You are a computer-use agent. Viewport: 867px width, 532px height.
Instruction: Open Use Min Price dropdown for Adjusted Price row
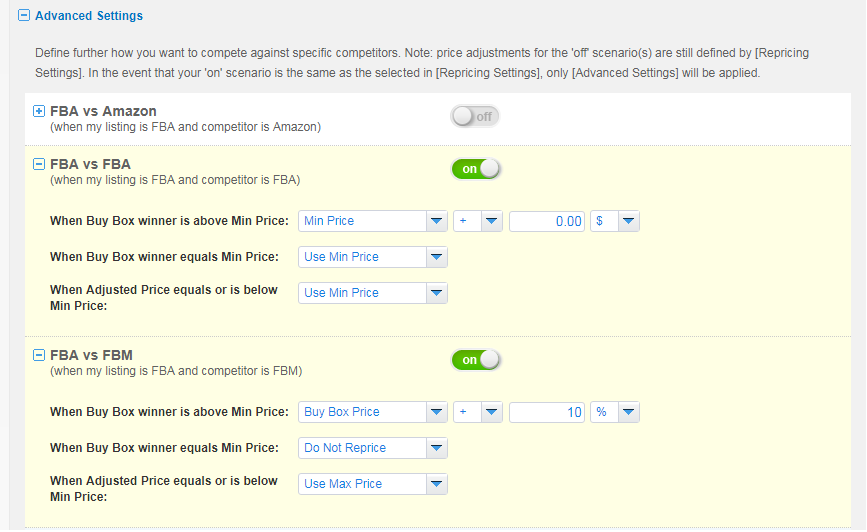373,293
